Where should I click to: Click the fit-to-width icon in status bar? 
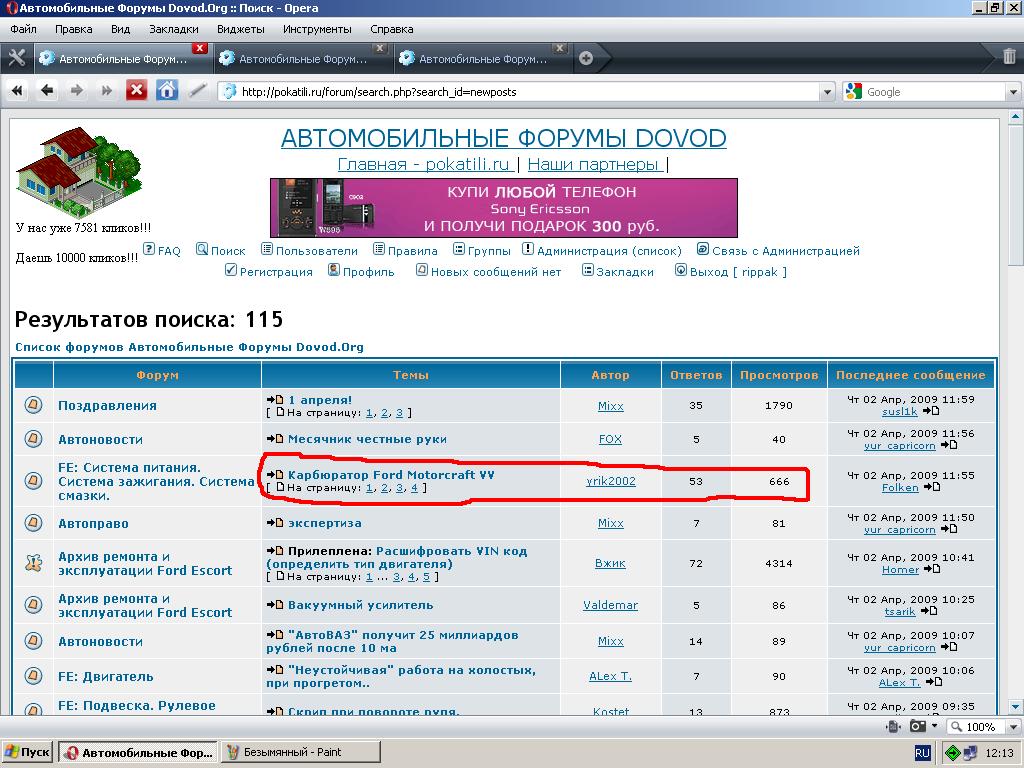pos(895,726)
